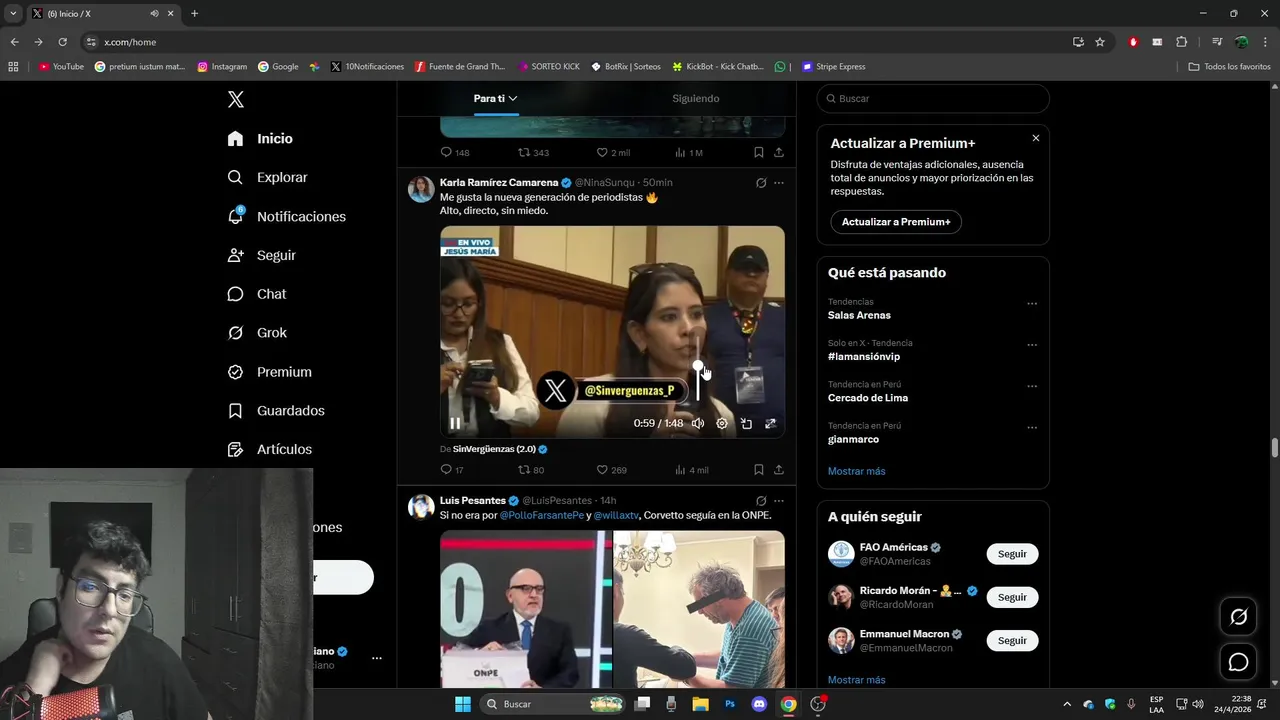The height and width of the screenshot is (720, 1280).
Task: Pop out the video to picture-in-picture
Action: click(746, 423)
